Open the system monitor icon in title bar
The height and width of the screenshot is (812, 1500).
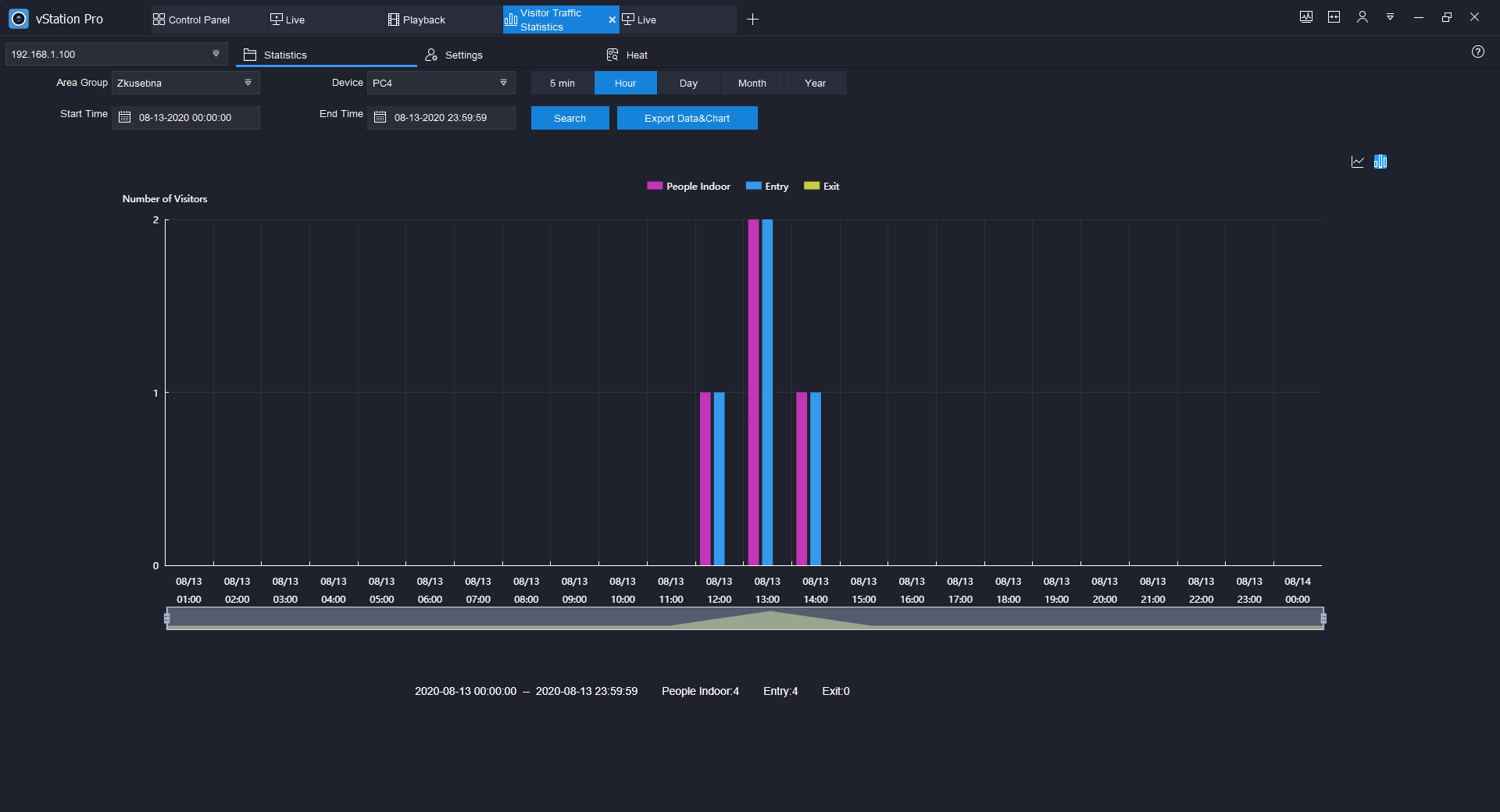[x=1306, y=17]
